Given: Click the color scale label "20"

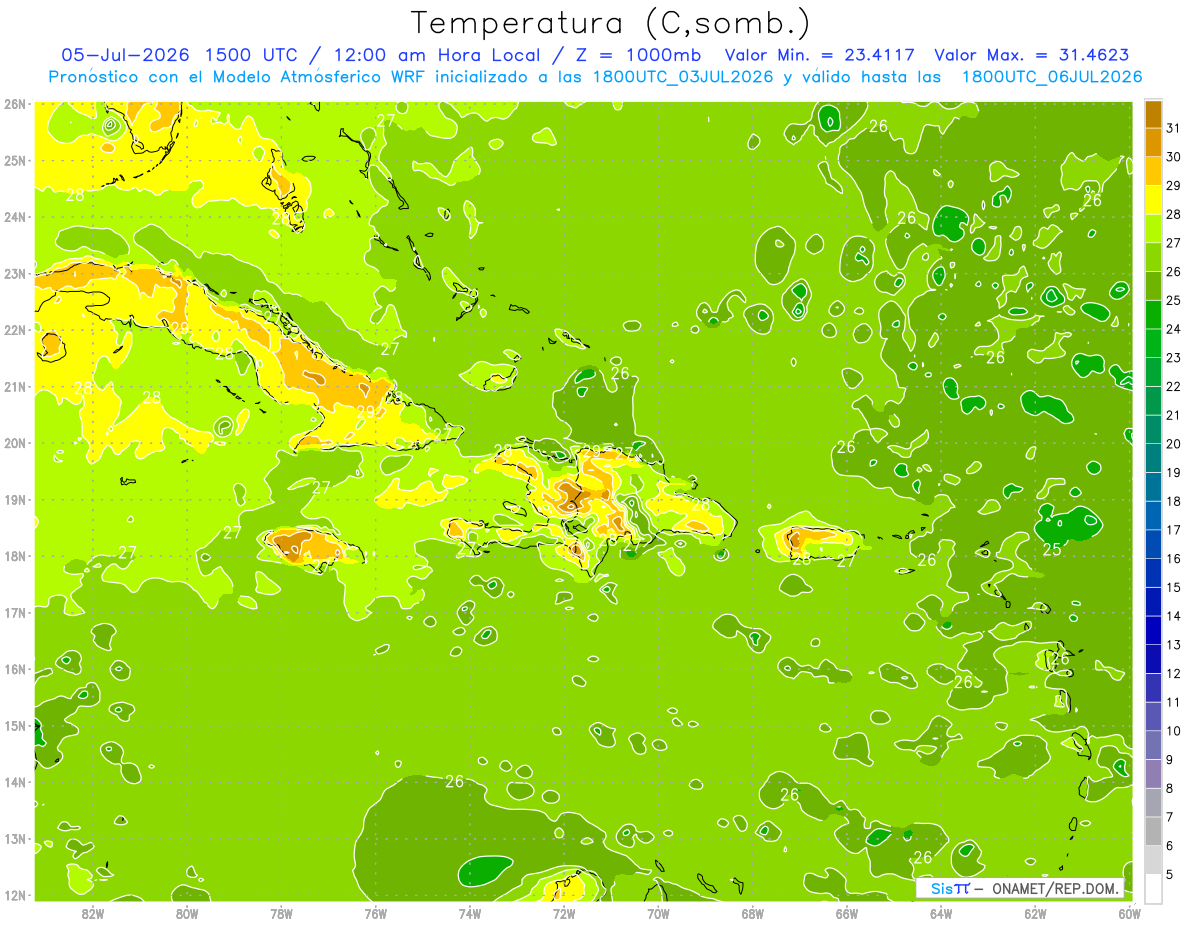Looking at the screenshot, I should coord(1173,444).
